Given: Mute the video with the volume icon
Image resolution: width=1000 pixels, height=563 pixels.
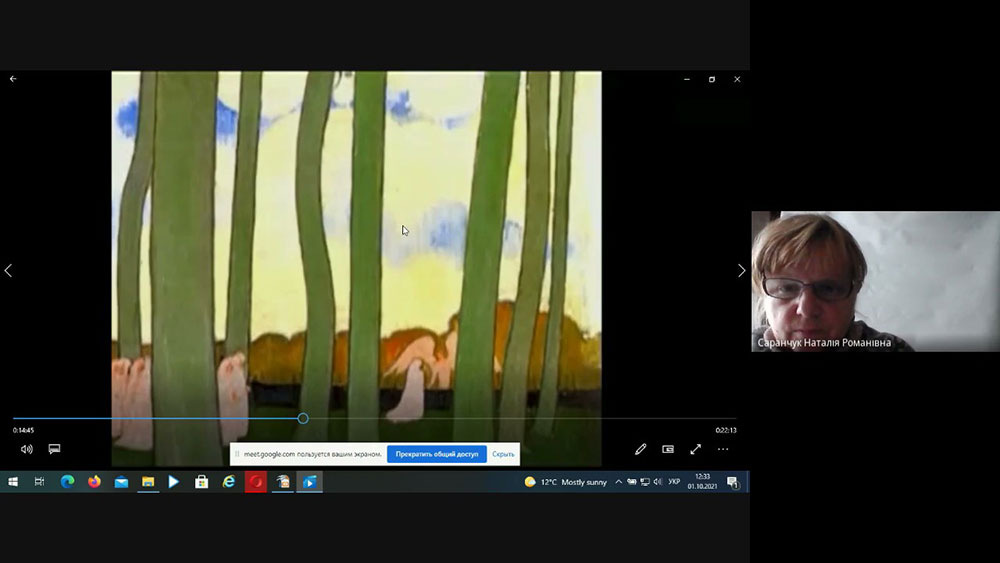Looking at the screenshot, I should click(x=26, y=450).
